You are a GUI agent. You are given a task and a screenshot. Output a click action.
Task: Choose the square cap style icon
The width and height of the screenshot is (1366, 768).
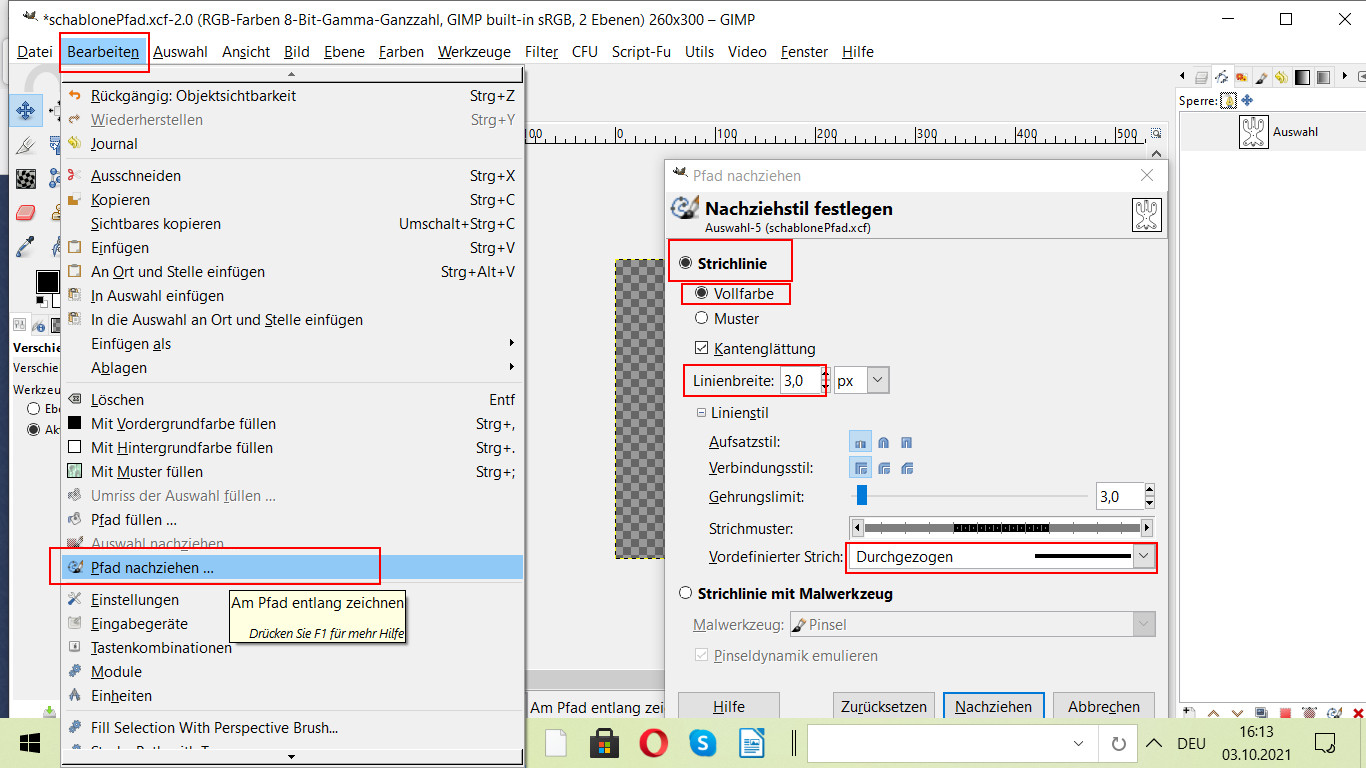(x=907, y=442)
